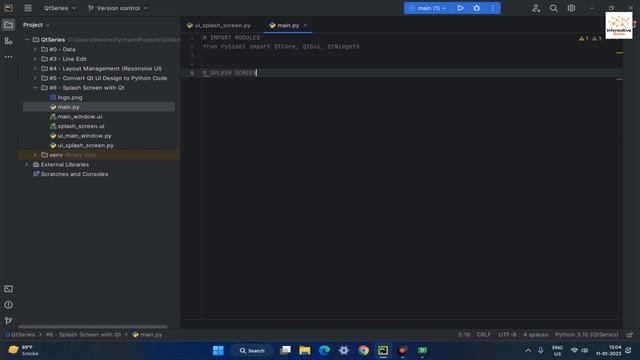Open taskbar clock and date
This screenshot has height=360, width=640.
608,351
